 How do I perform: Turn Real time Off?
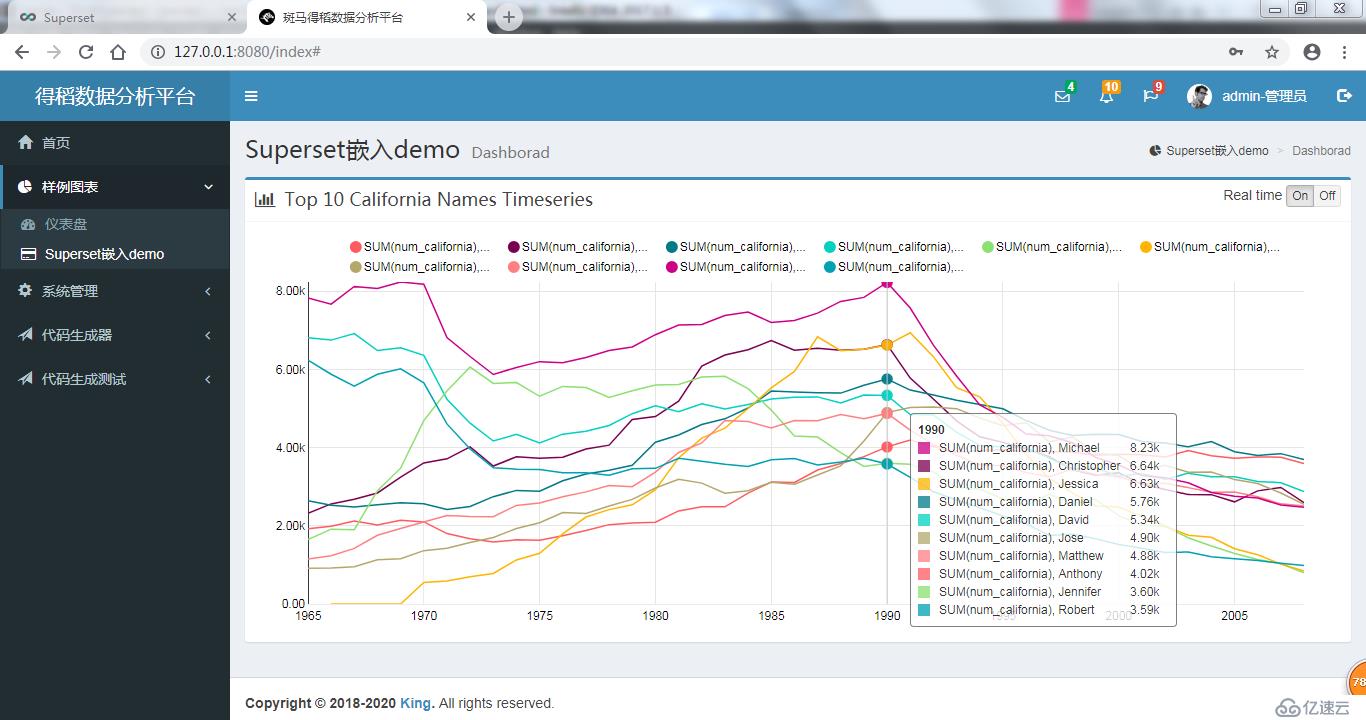click(x=1327, y=196)
